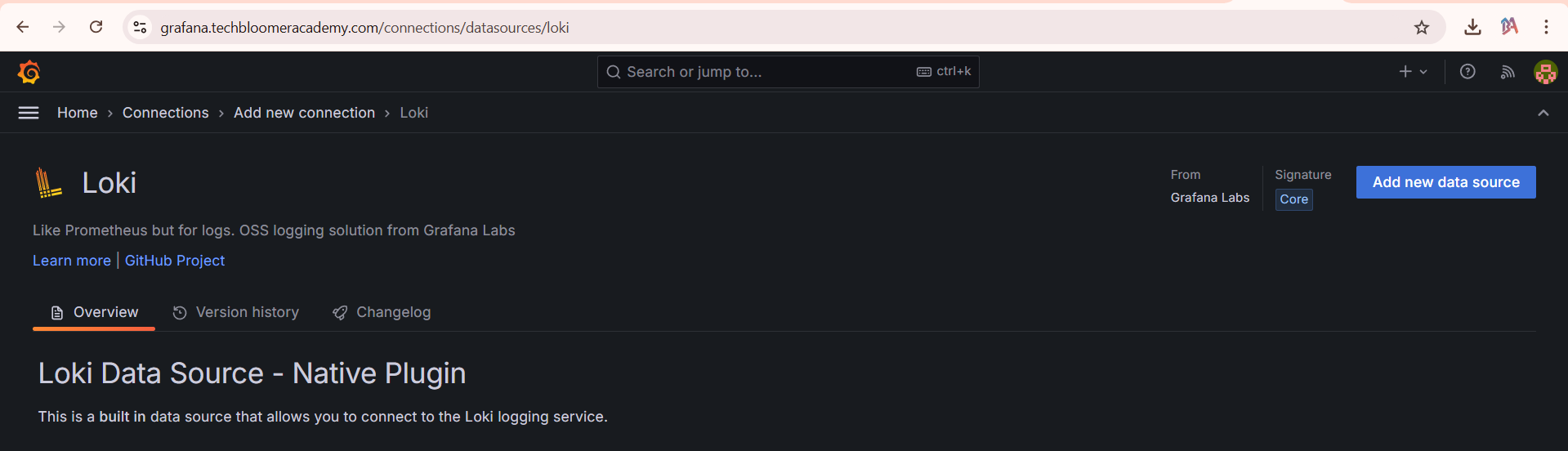Viewport: 1568px width, 451px height.
Task: Open the help question mark icon
Action: pyautogui.click(x=1467, y=72)
